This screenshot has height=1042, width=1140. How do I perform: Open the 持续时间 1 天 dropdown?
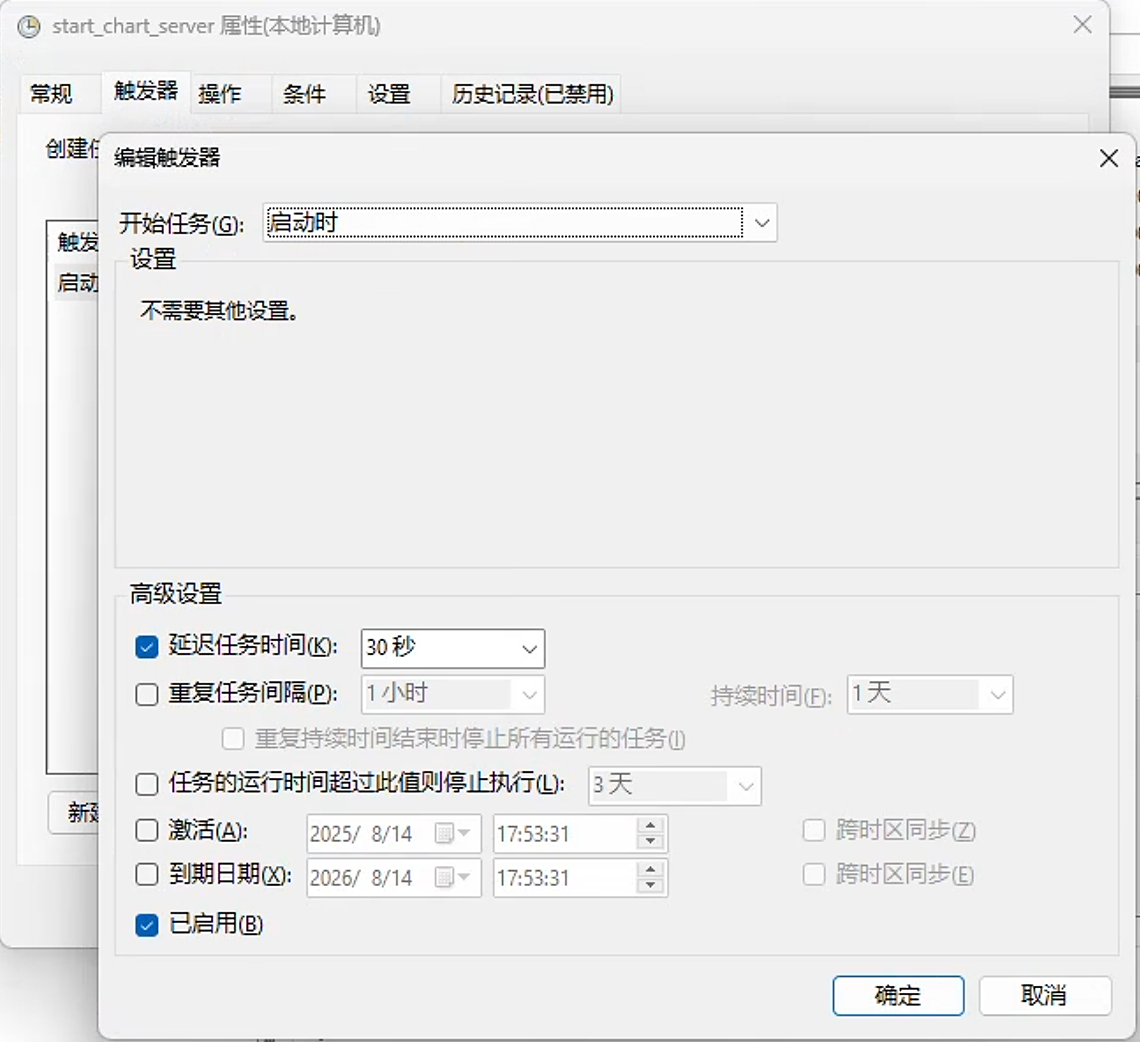(x=930, y=694)
